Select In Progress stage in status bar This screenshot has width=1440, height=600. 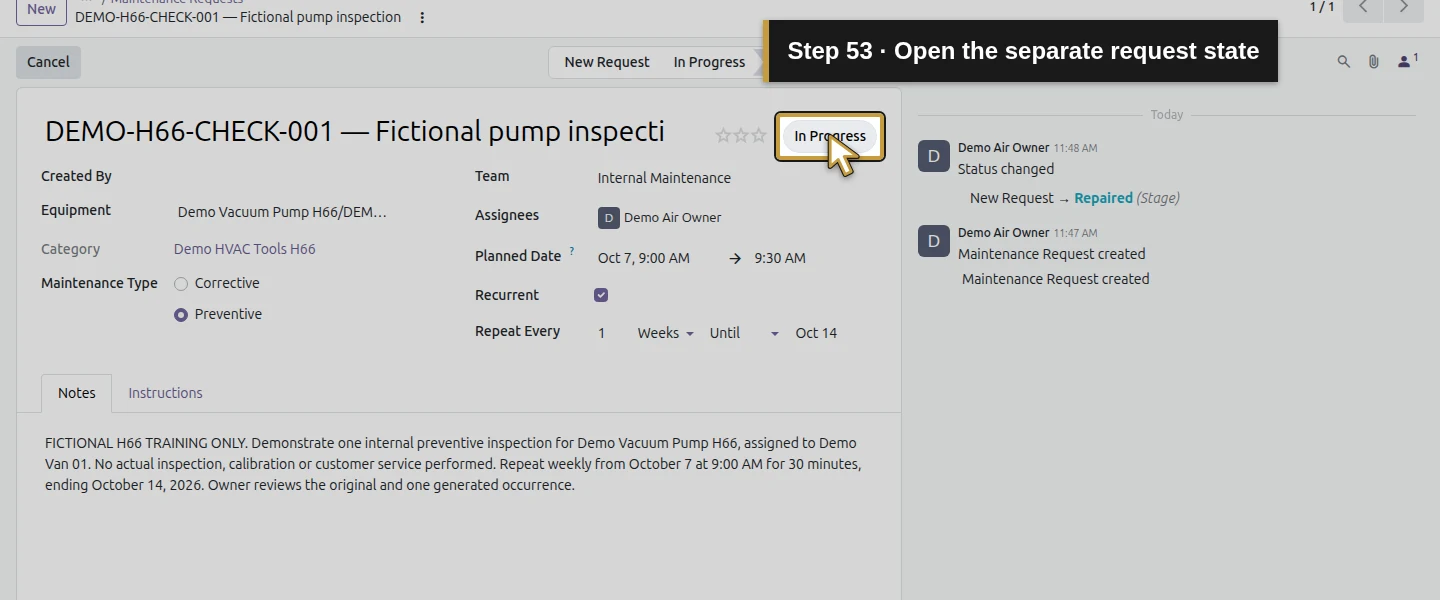(709, 62)
